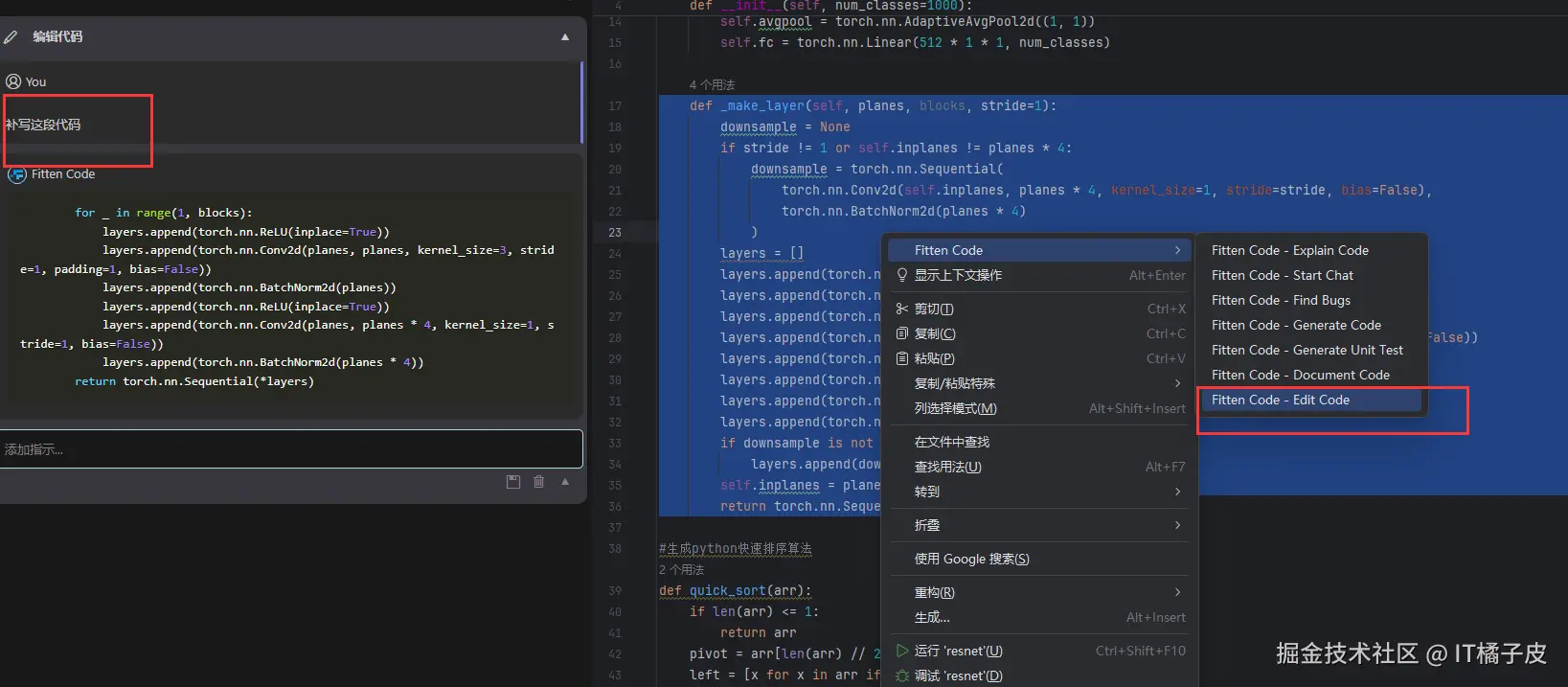Select 列选择模式(M) in context menu
The image size is (1568, 687).
pos(1039,408)
